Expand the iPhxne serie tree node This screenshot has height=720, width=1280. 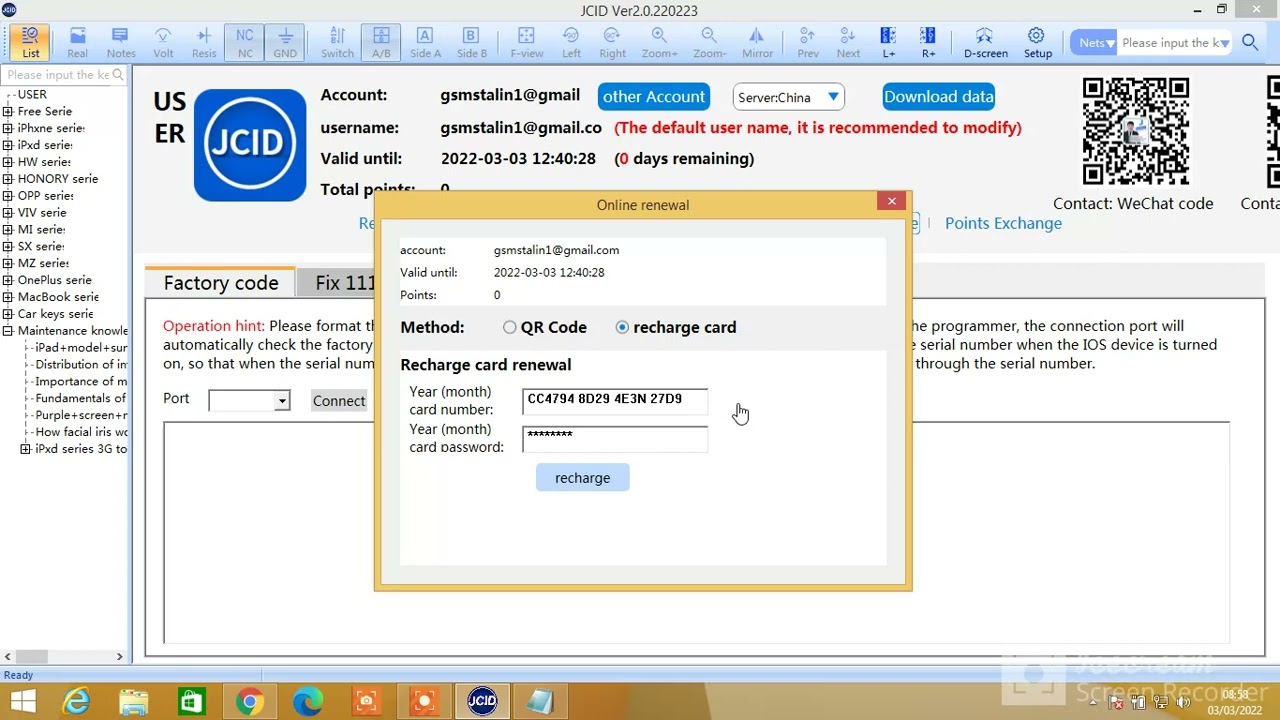pyautogui.click(x=8, y=128)
